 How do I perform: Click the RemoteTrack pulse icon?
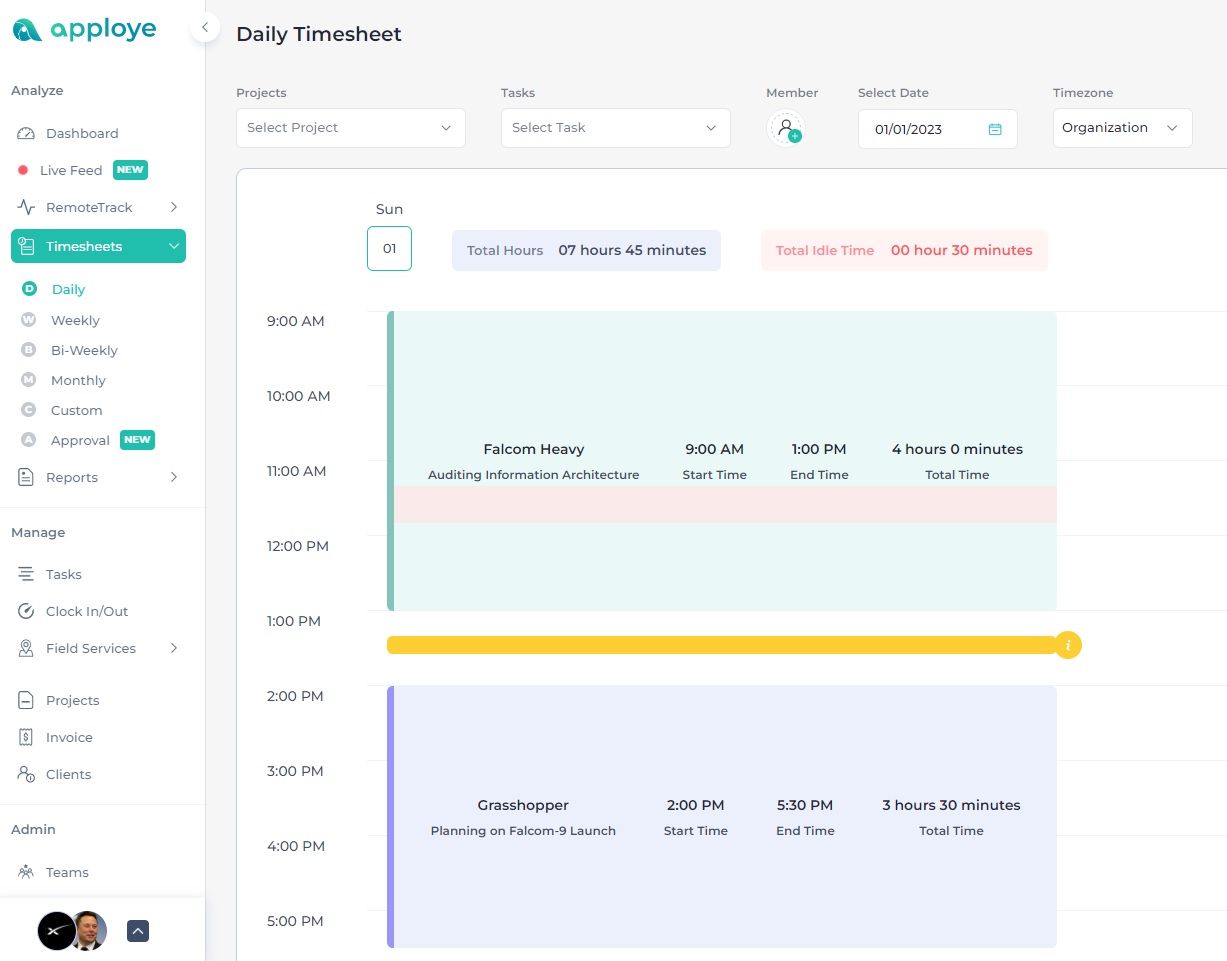point(27,207)
